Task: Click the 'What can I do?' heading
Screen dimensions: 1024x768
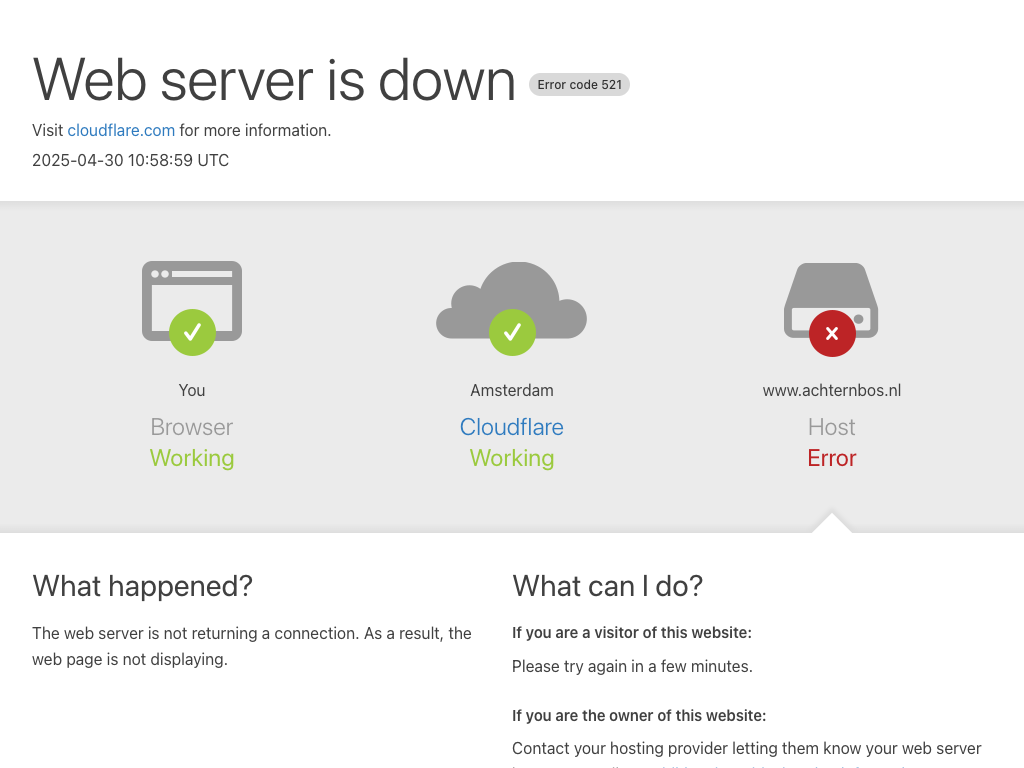Action: point(607,586)
